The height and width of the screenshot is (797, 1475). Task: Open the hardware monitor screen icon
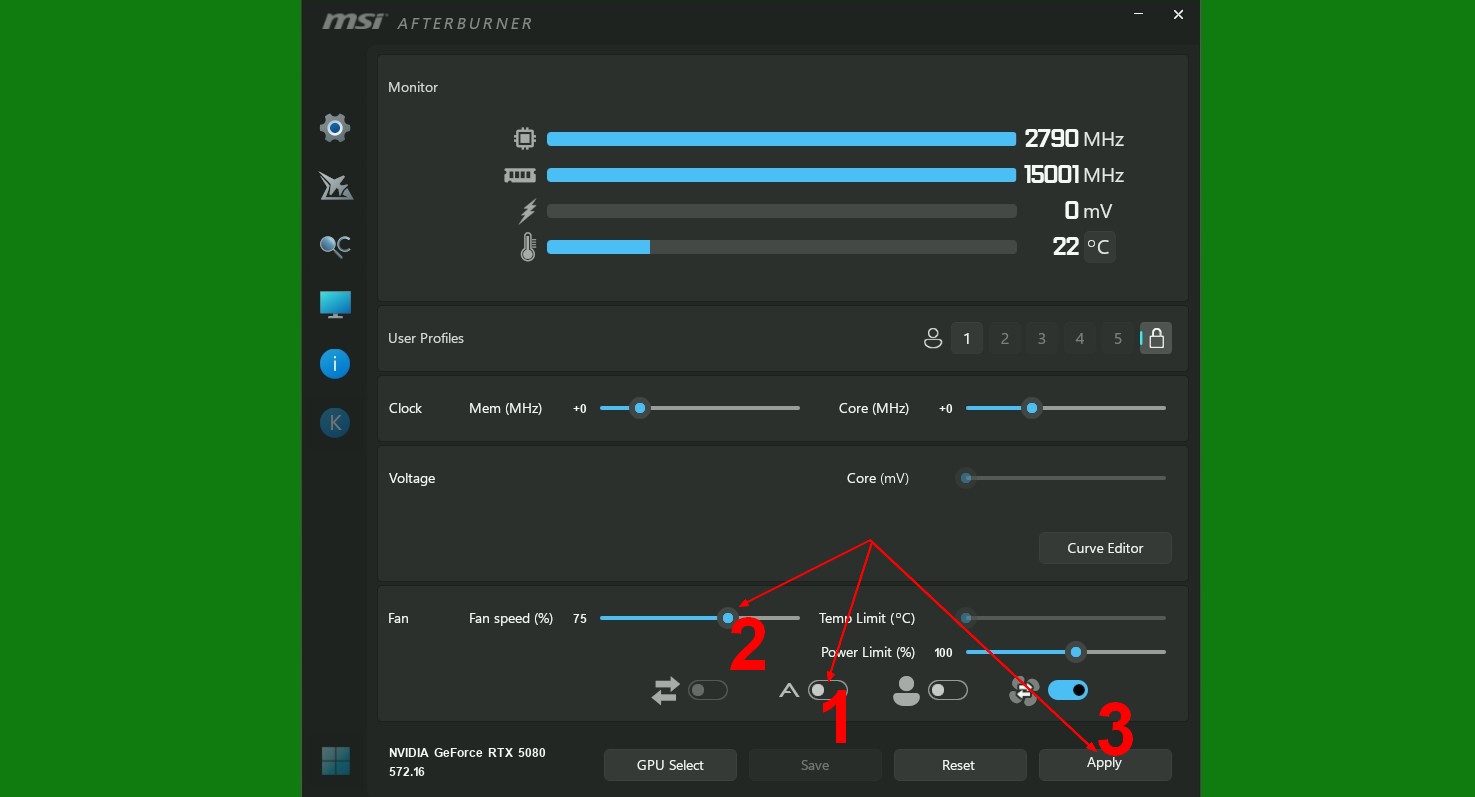click(x=335, y=304)
